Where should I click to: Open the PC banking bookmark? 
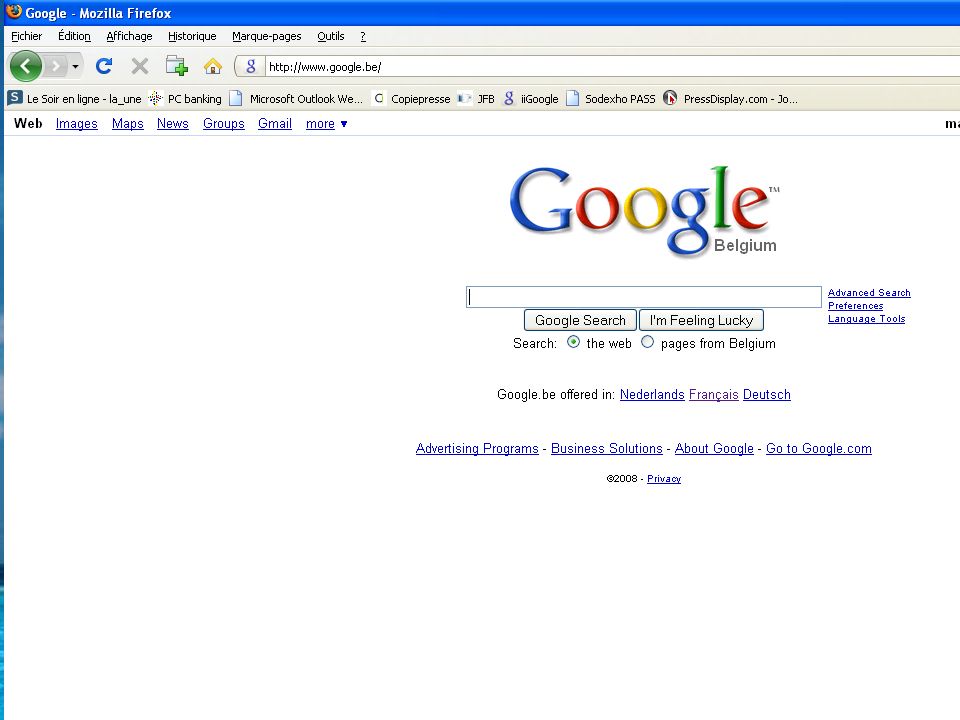tap(194, 99)
